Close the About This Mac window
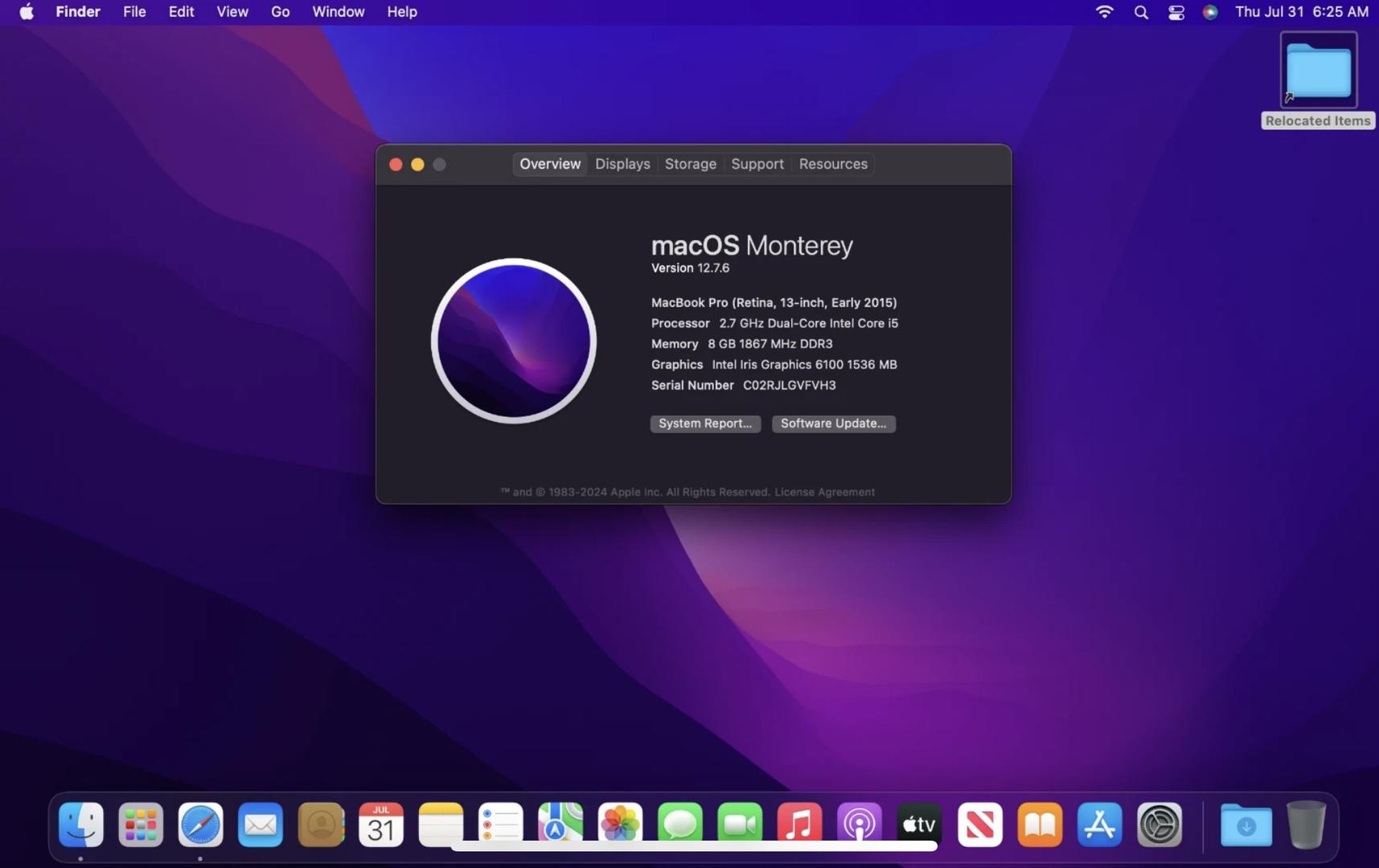 pyautogui.click(x=396, y=164)
